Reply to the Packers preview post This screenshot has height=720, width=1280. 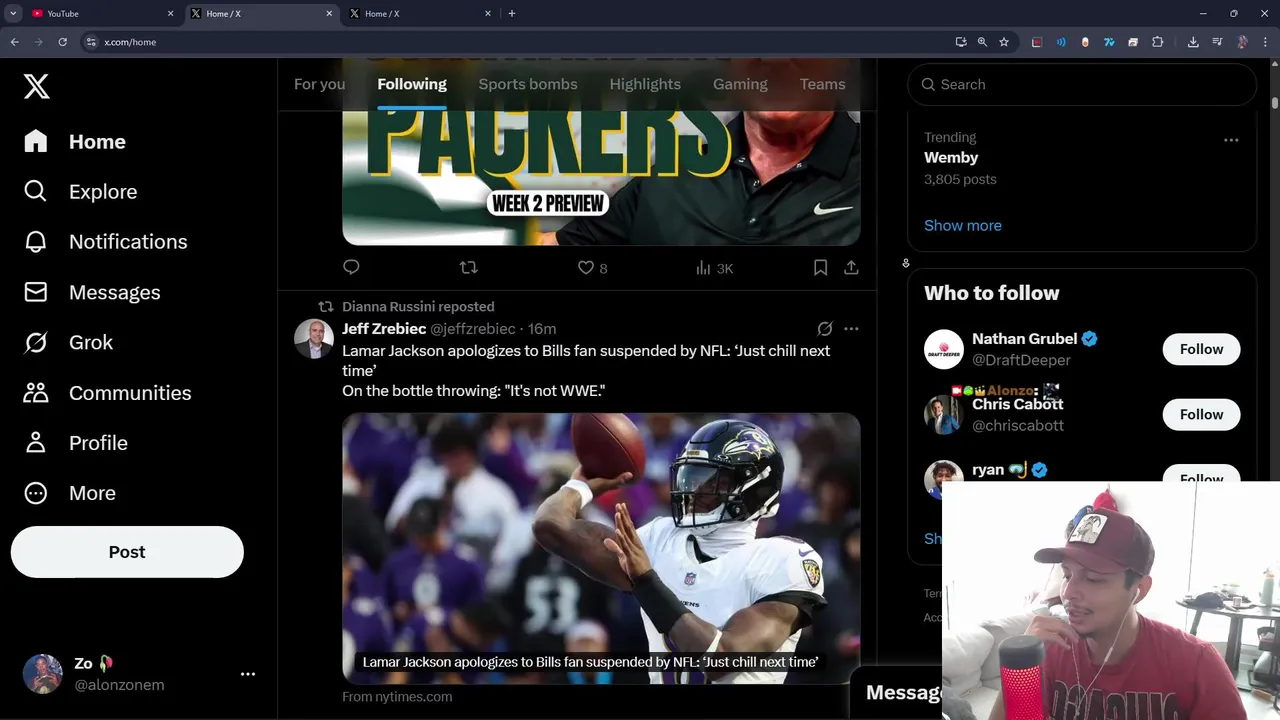pyautogui.click(x=351, y=267)
